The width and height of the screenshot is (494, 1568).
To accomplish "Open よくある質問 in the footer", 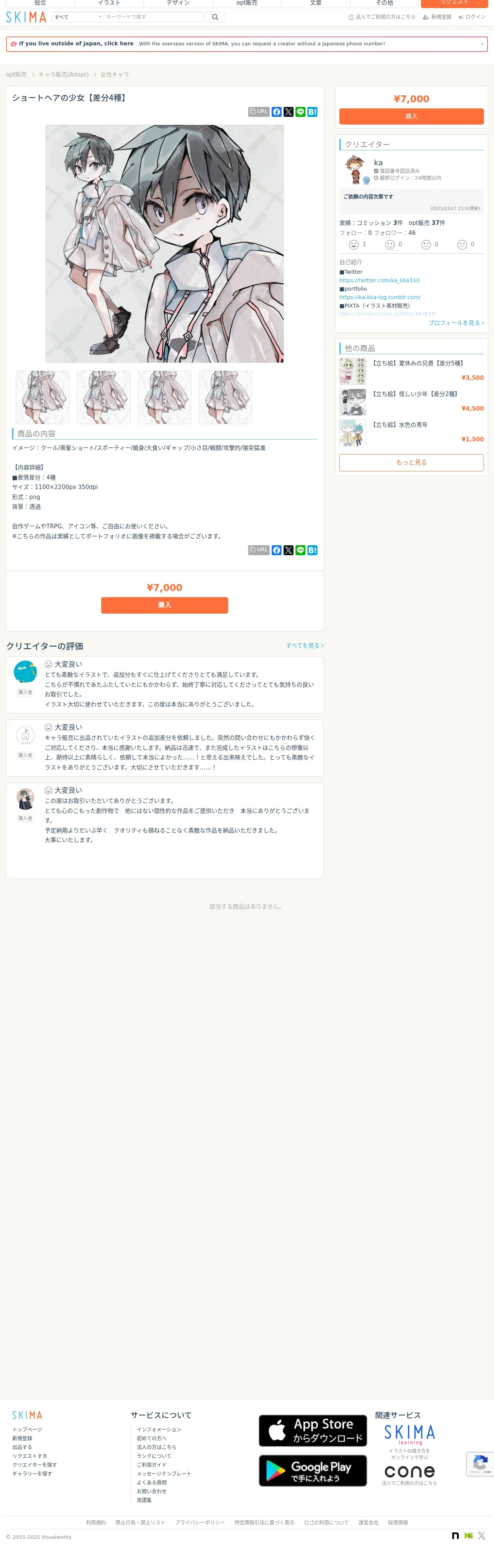I will (152, 1483).
